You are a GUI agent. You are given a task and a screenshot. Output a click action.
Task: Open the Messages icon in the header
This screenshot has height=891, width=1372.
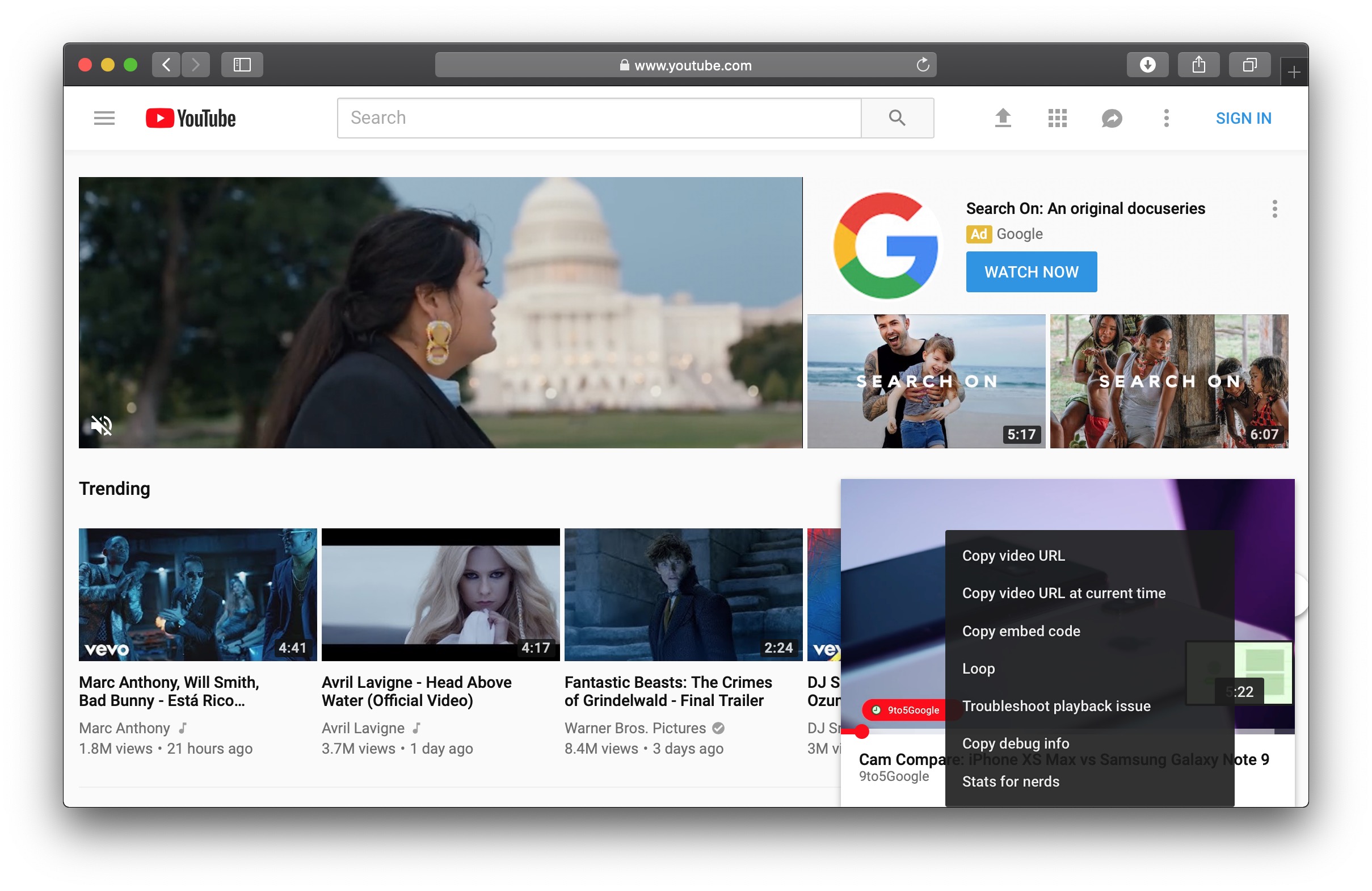(1112, 117)
